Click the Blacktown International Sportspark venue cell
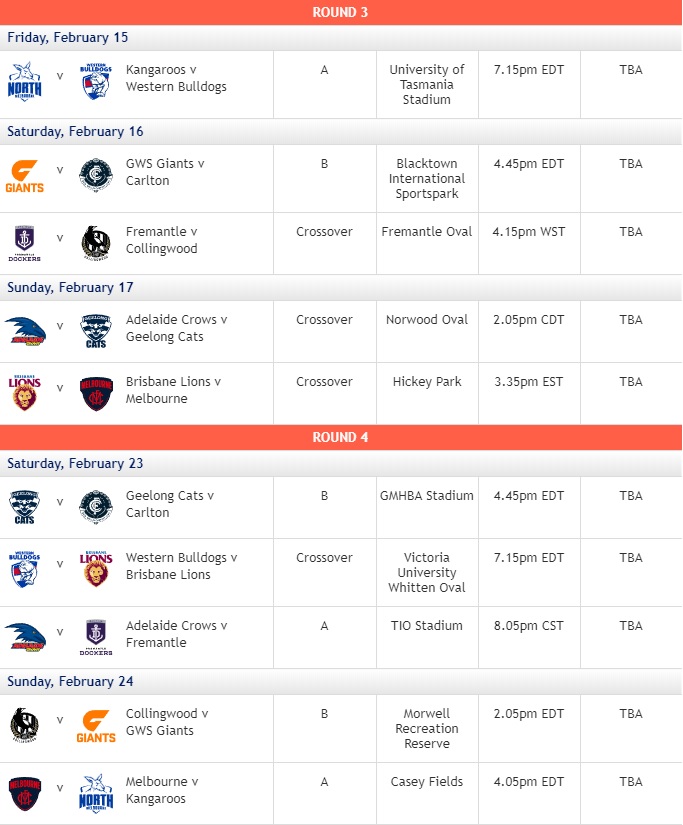The image size is (683, 825). click(427, 178)
